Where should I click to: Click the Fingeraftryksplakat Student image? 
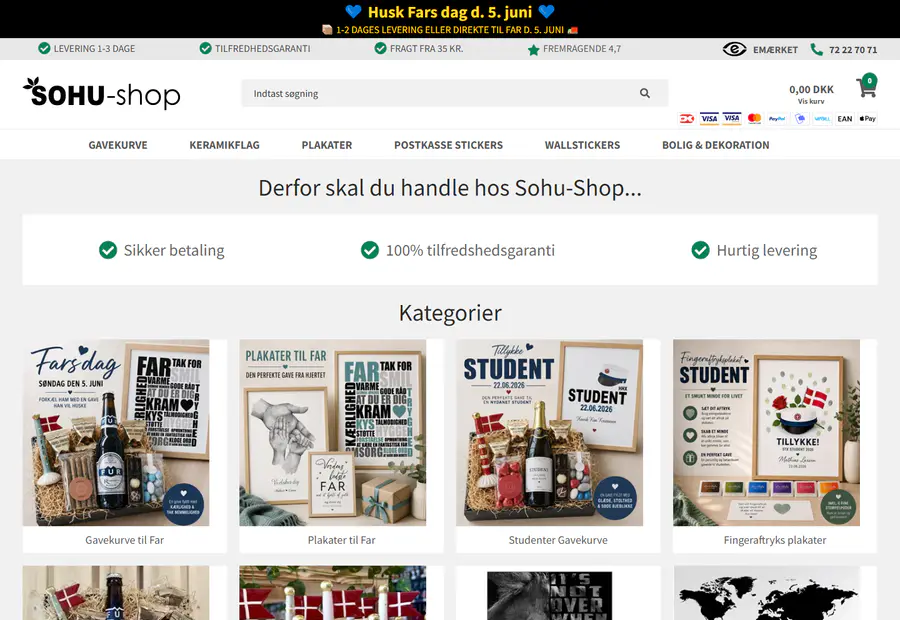point(766,433)
